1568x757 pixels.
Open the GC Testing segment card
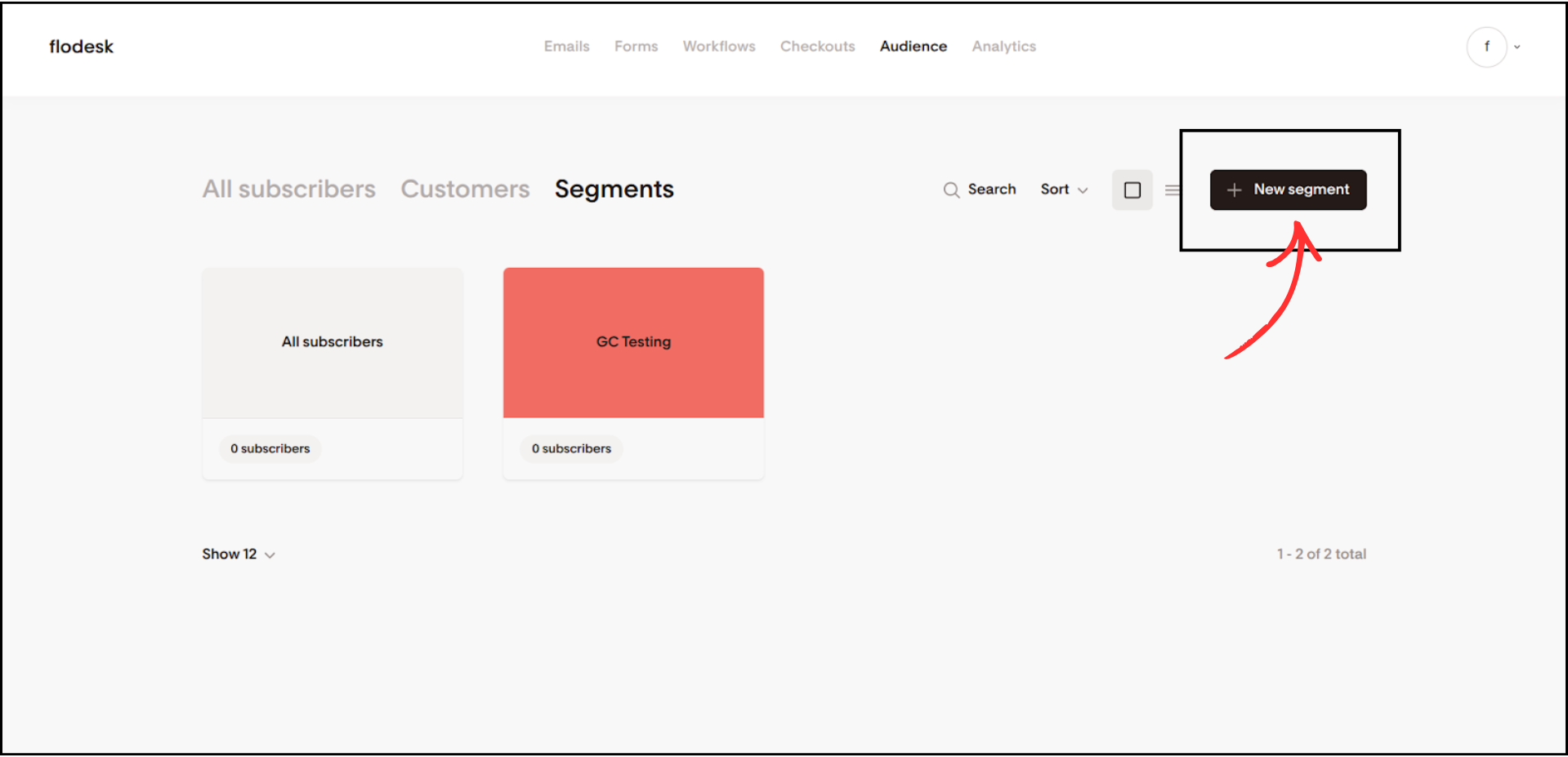pyautogui.click(x=632, y=342)
